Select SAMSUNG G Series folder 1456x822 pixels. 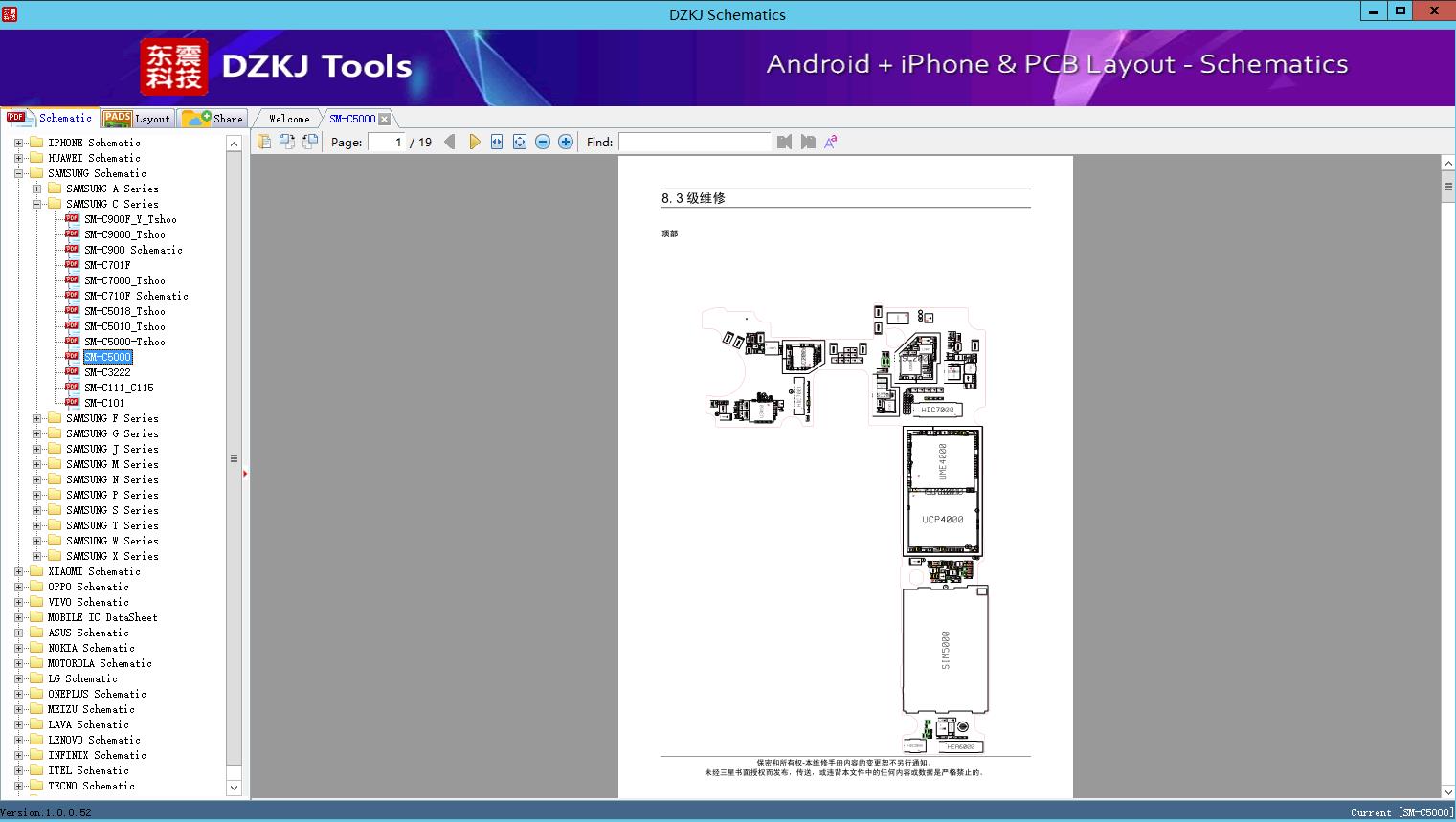112,433
